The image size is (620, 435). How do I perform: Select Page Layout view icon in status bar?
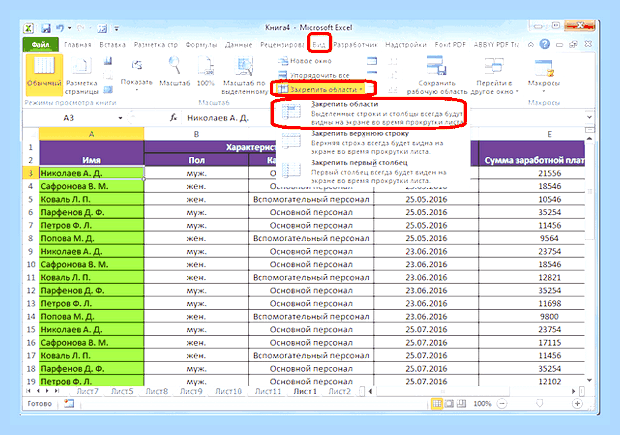click(x=449, y=404)
